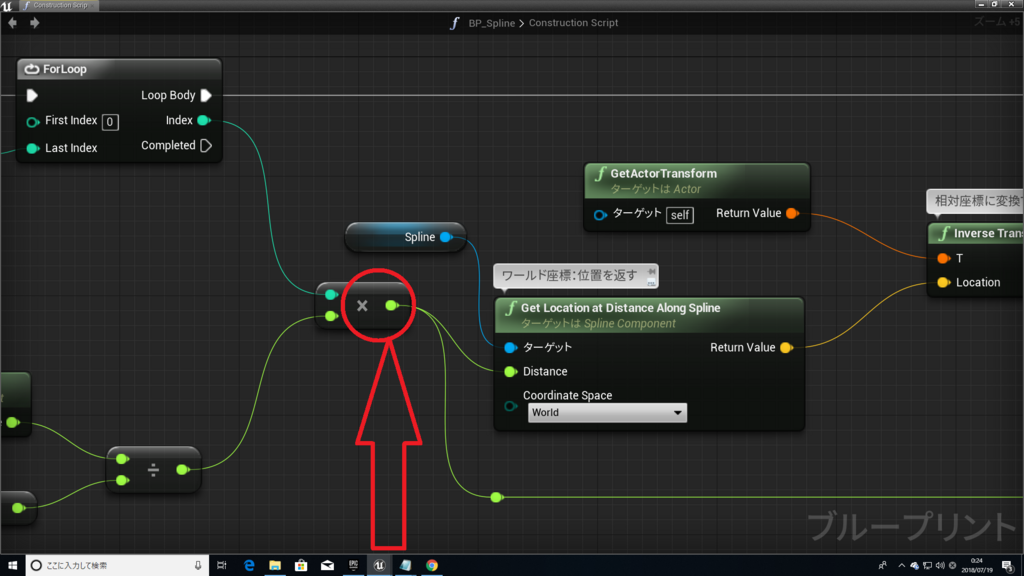The width and height of the screenshot is (1024, 576).
Task: Click the Spline variable output pin
Action: click(446, 237)
